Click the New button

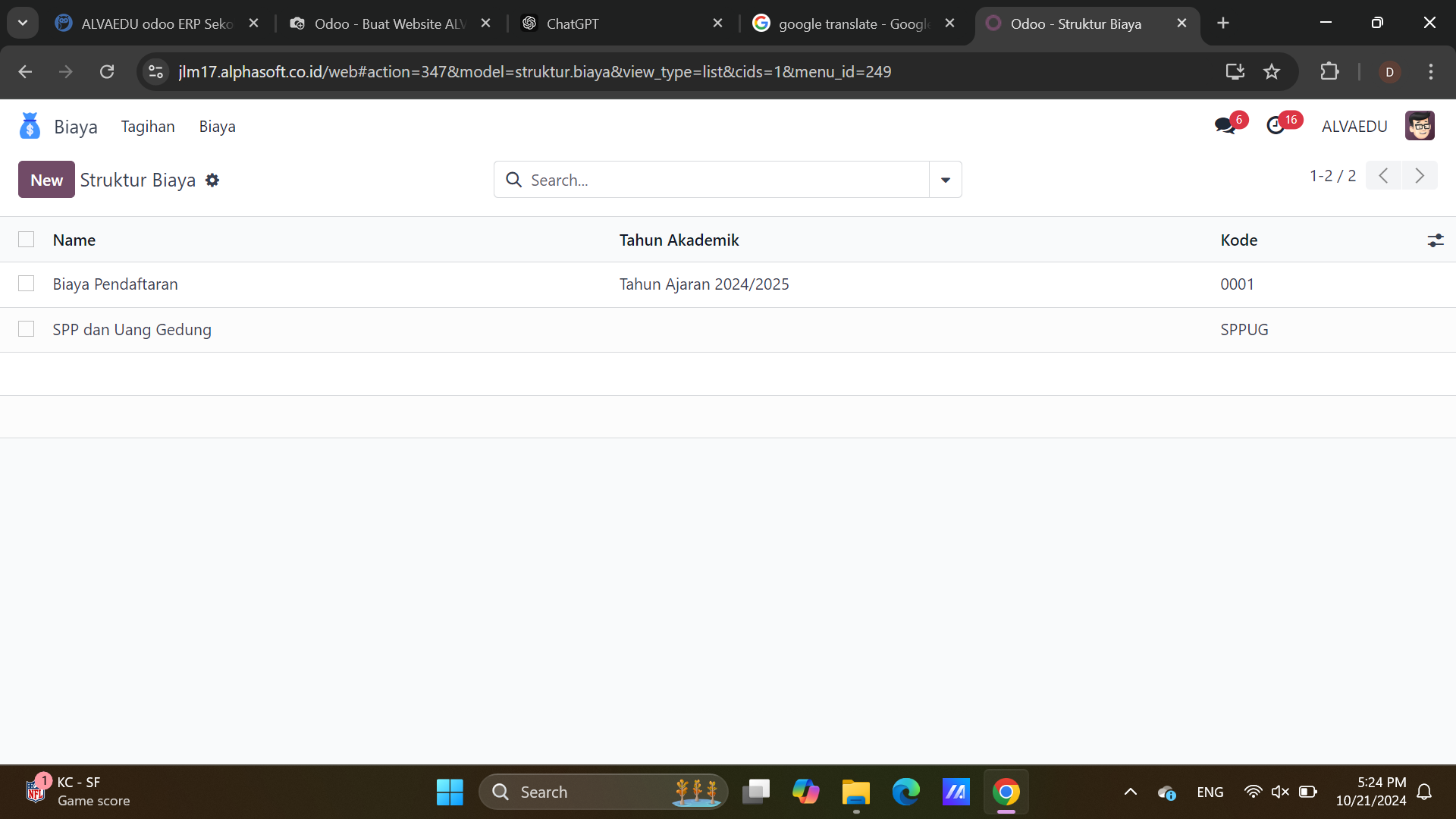coord(46,180)
